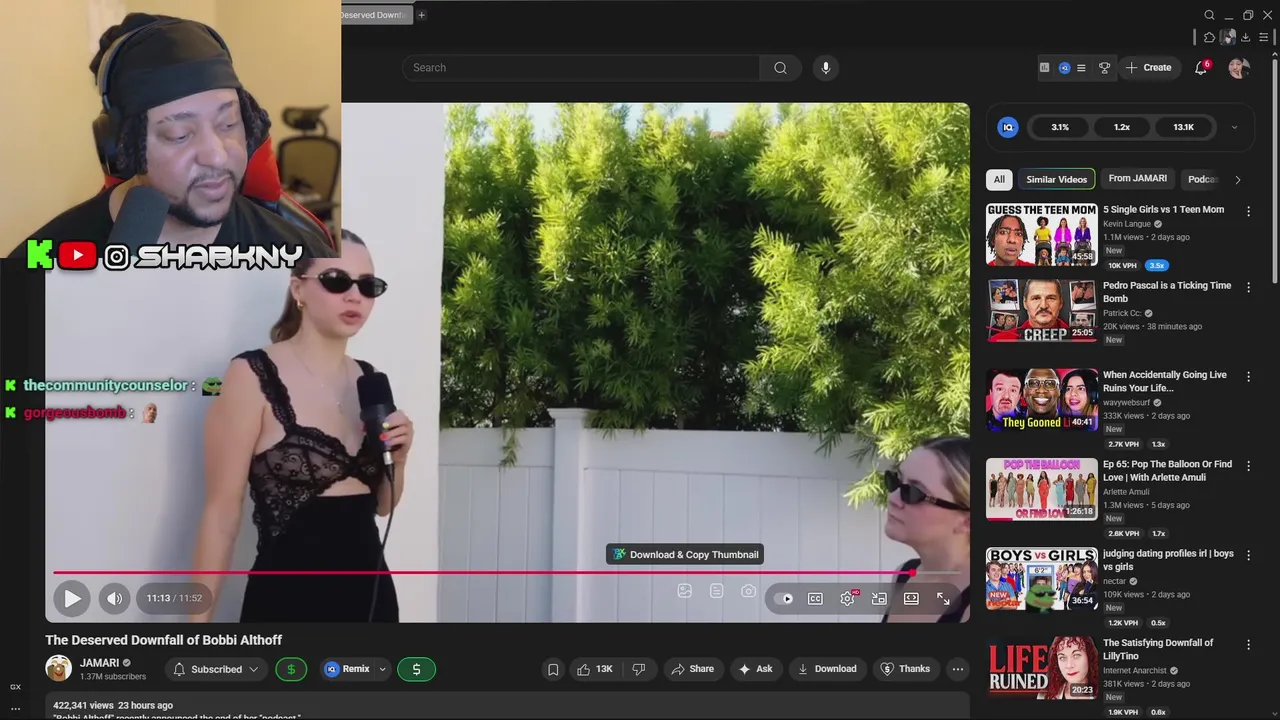Open the transcript notes icon in player
This screenshot has width=1280, height=720.
(716, 591)
